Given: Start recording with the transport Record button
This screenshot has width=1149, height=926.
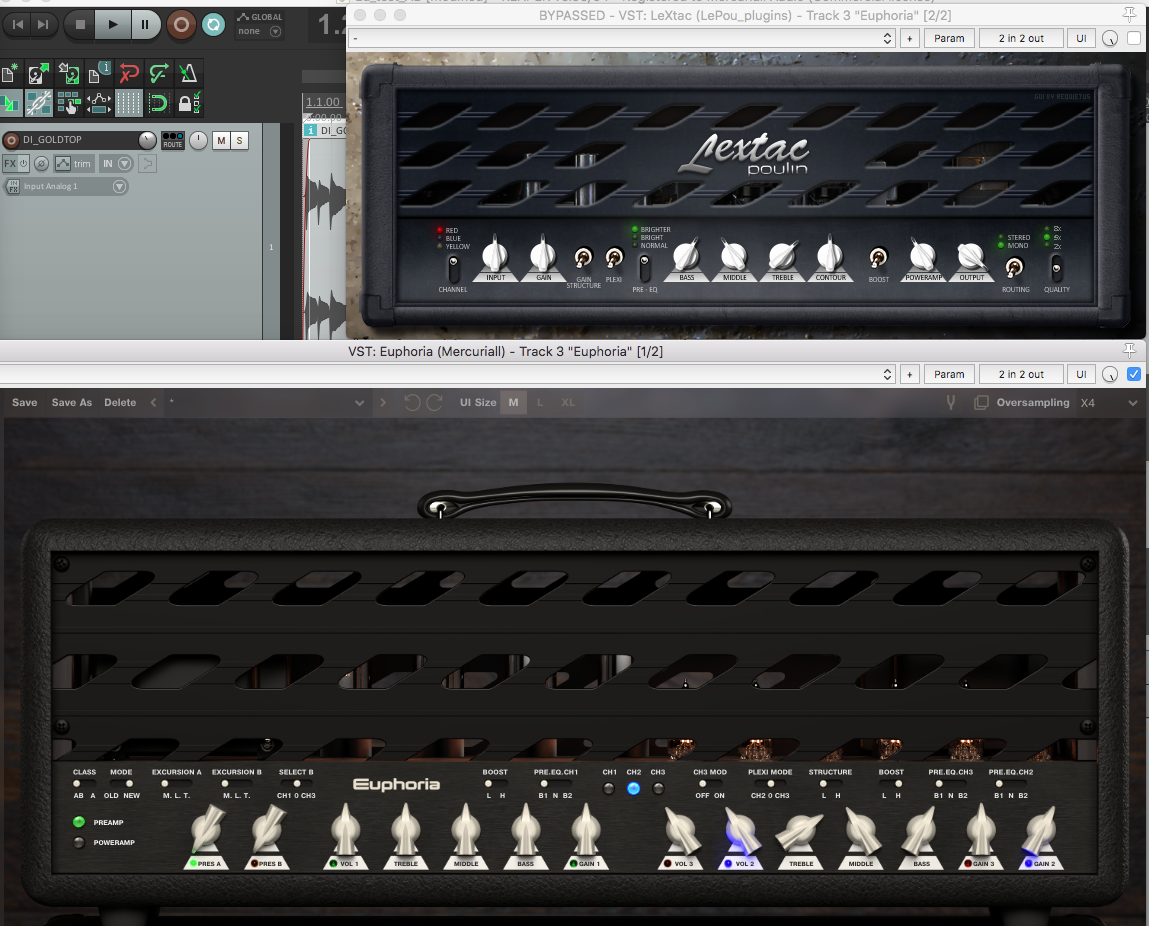Looking at the screenshot, I should pos(180,25).
